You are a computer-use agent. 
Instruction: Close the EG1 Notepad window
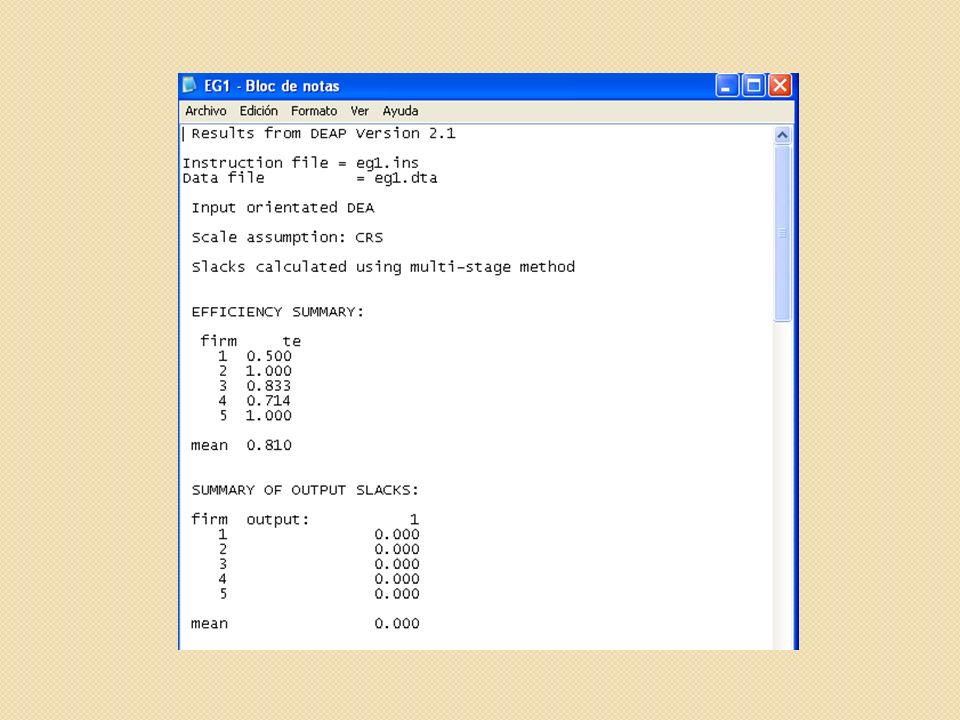click(780, 86)
